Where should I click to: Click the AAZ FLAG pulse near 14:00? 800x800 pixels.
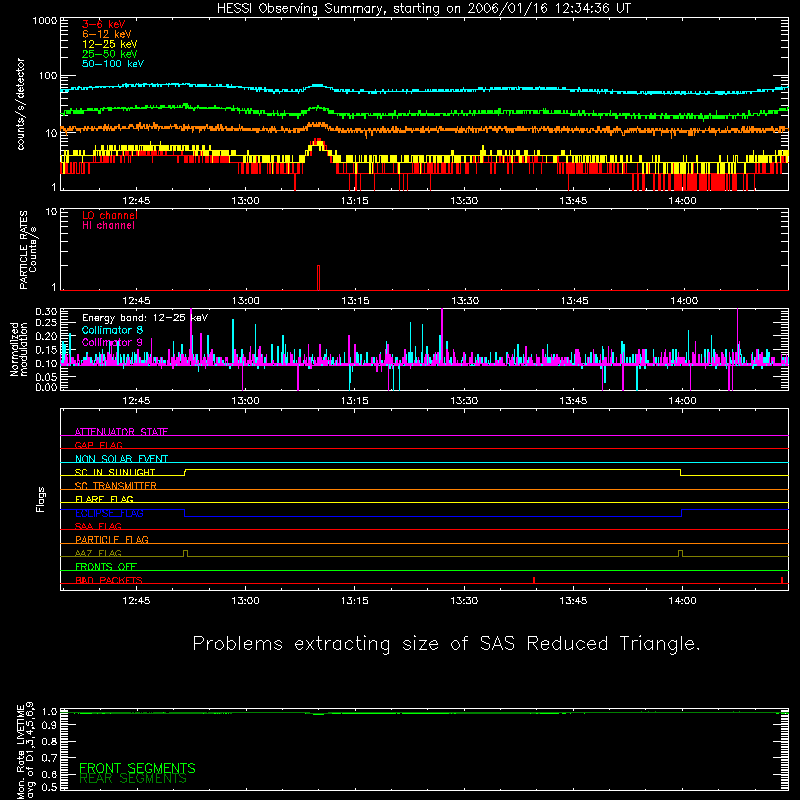pyautogui.click(x=680, y=554)
